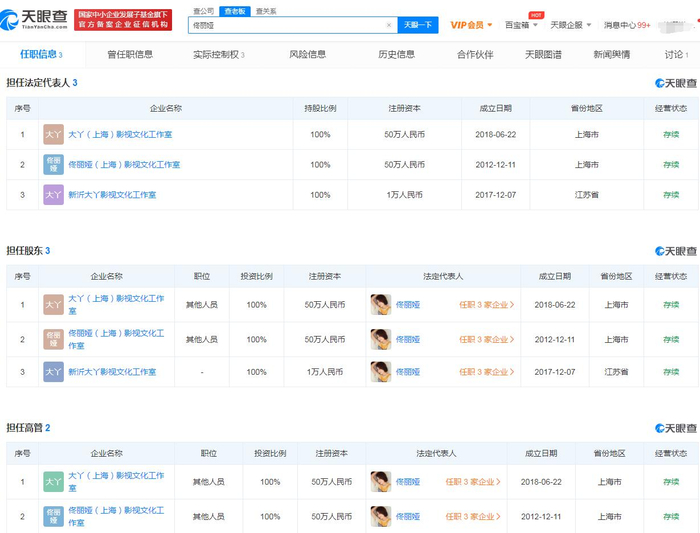Click the 天眼查 watermark icon beside 担任股东
Screen dimensions: 700x533
[x=676, y=251]
